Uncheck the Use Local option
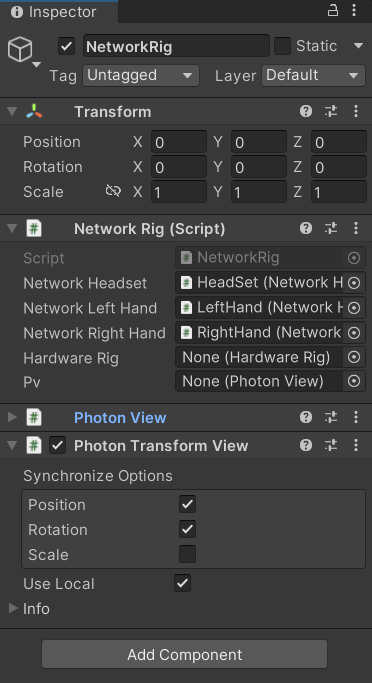The width and height of the screenshot is (372, 683). click(x=183, y=583)
